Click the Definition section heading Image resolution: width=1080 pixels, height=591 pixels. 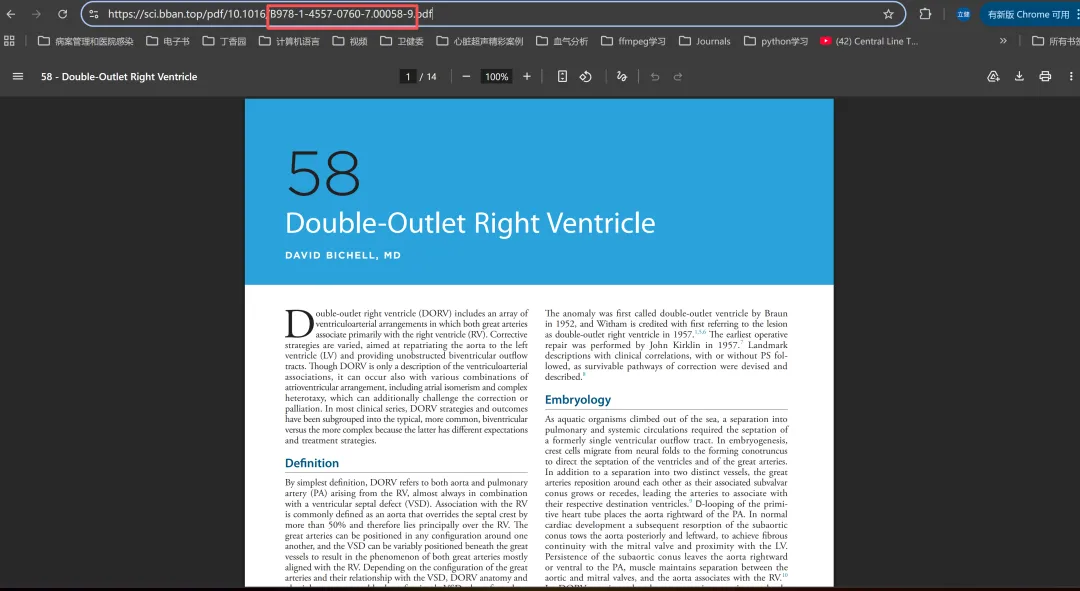(x=312, y=464)
